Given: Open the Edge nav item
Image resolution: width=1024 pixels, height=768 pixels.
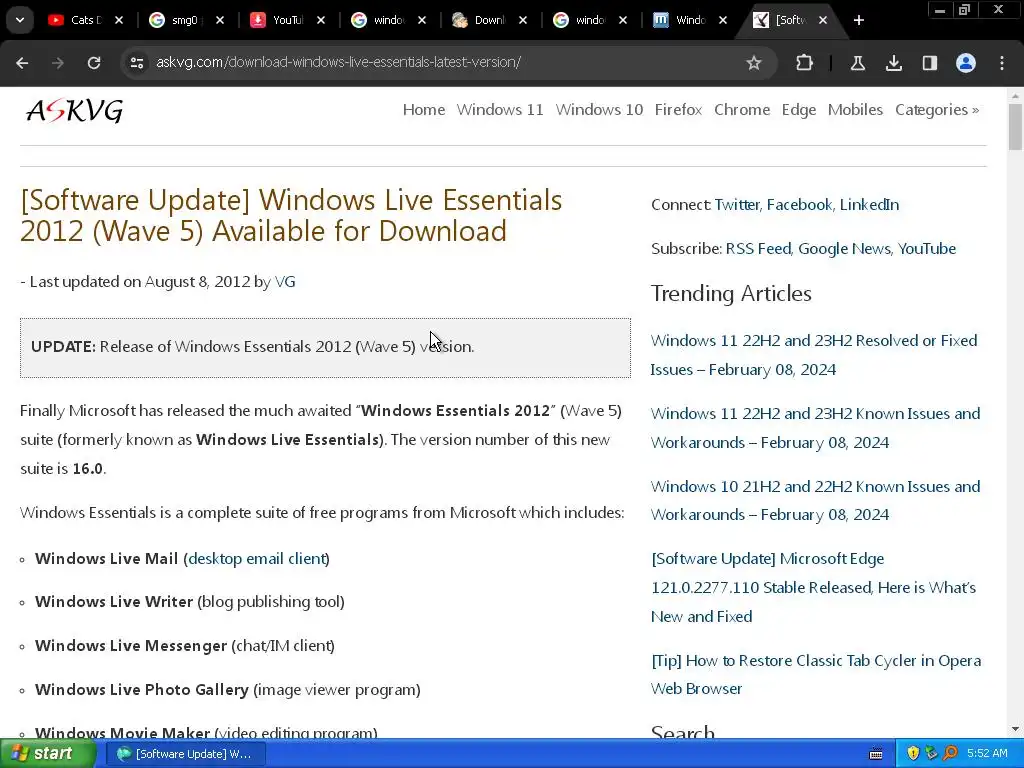Looking at the screenshot, I should tap(799, 110).
